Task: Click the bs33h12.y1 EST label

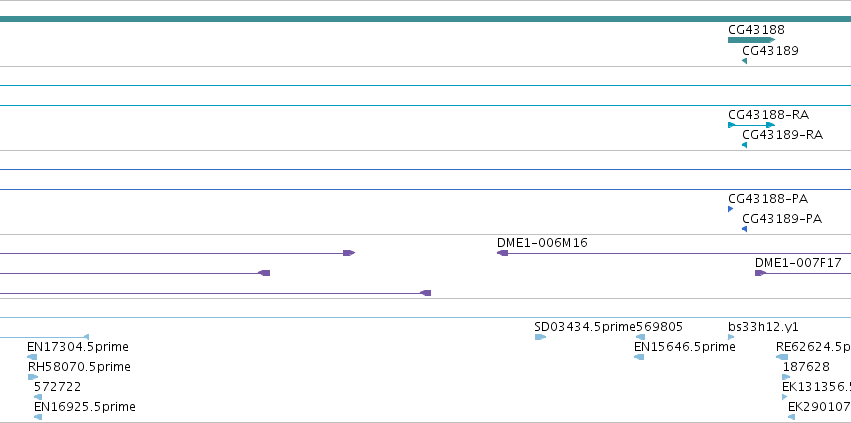Action: (x=763, y=327)
